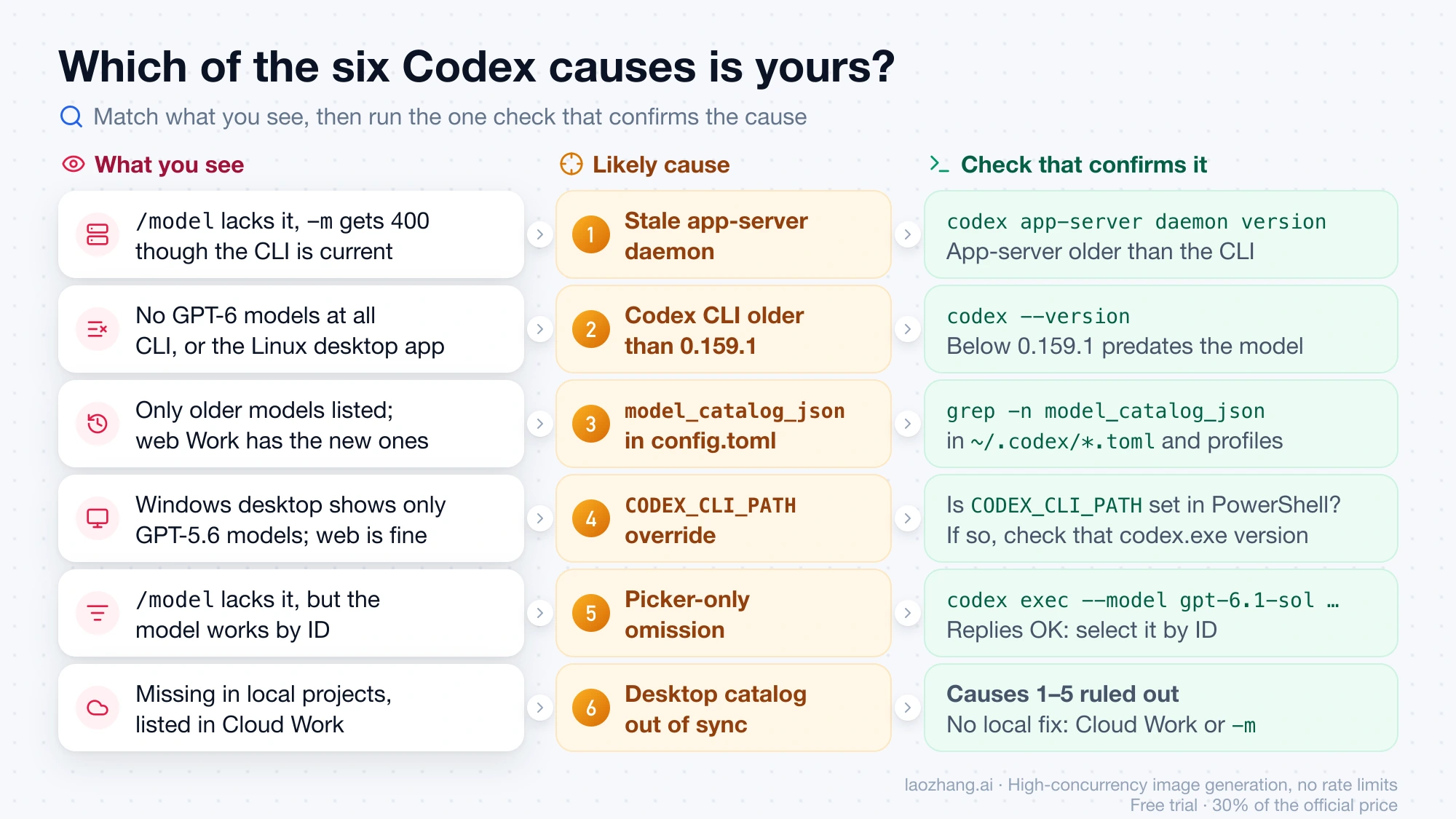1456x819 pixels.
Task: Click the 'in ~/.codex/*.toml and profiles' line
Action: coord(1115,441)
